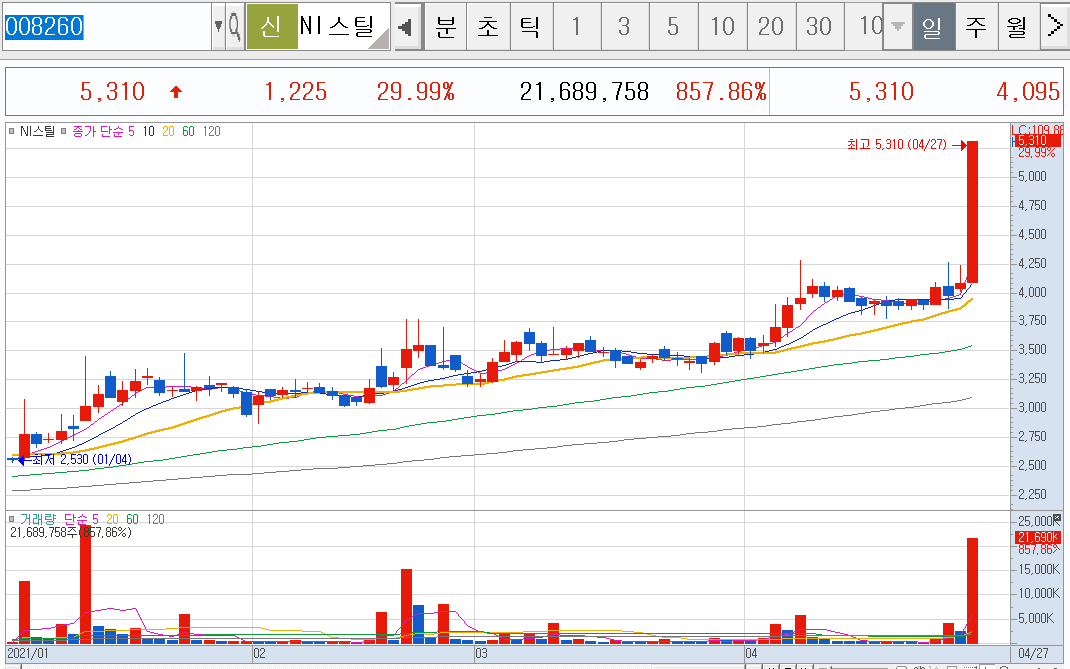The height and width of the screenshot is (669, 1070).
Task: Choose the toolbar interval 10 next to 5
Action: point(723,27)
